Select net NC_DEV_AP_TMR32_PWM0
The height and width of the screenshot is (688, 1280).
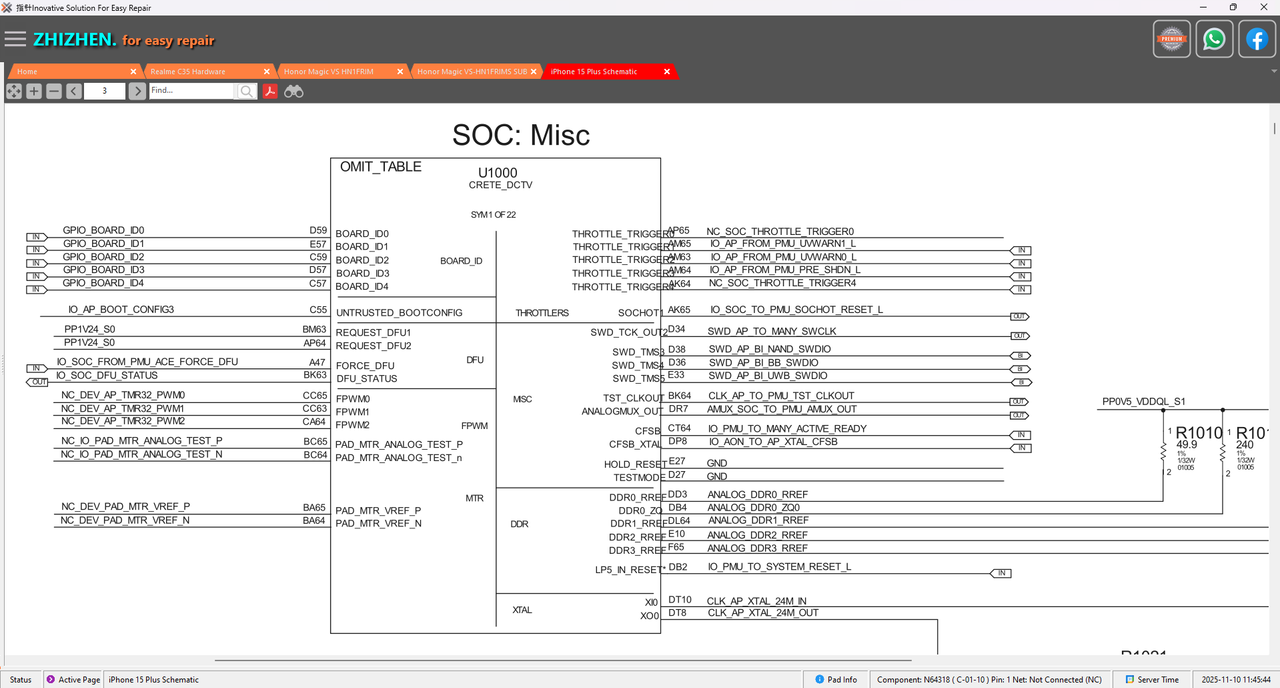click(x=123, y=395)
